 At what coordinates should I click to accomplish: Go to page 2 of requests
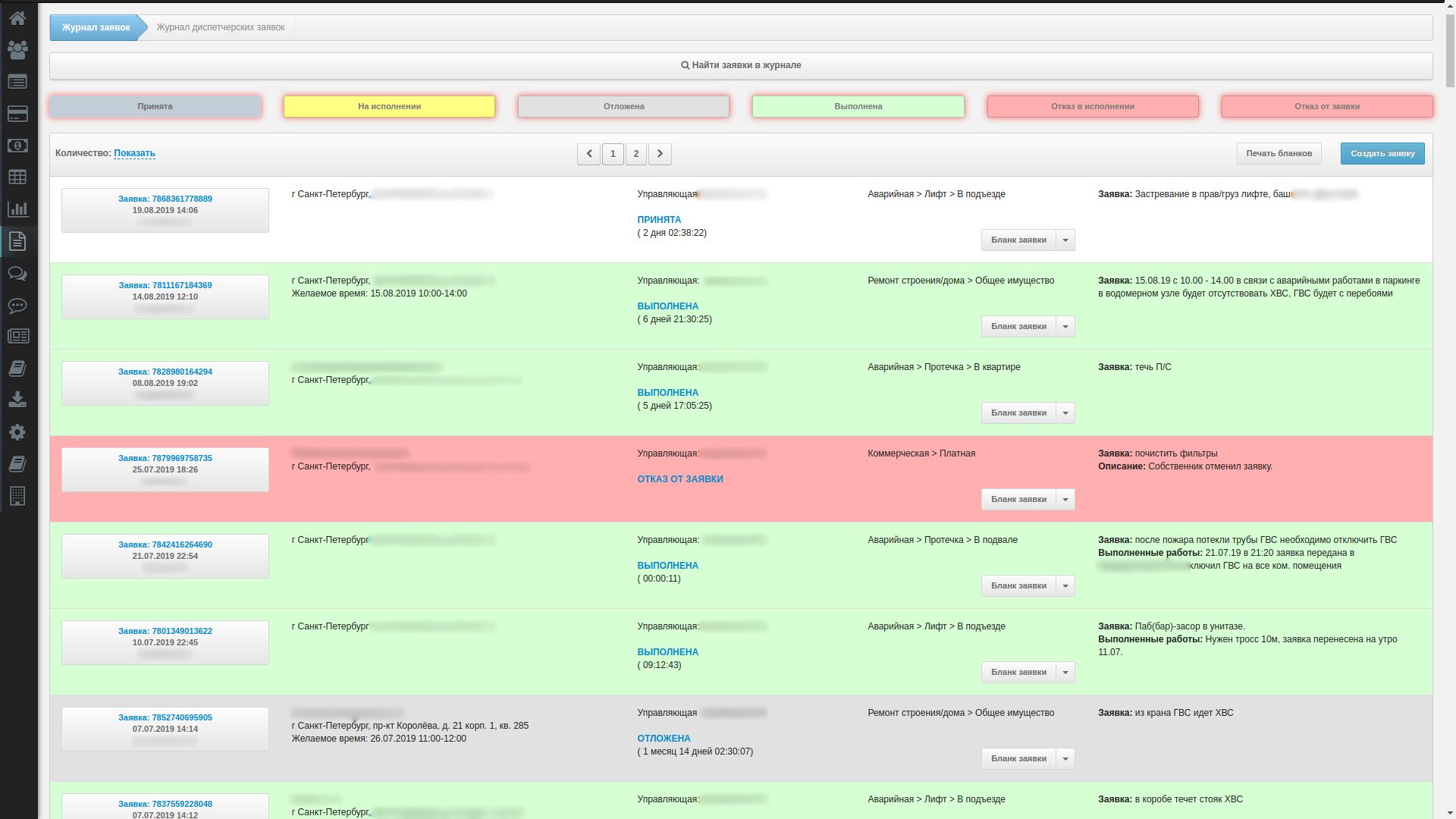[x=636, y=155]
